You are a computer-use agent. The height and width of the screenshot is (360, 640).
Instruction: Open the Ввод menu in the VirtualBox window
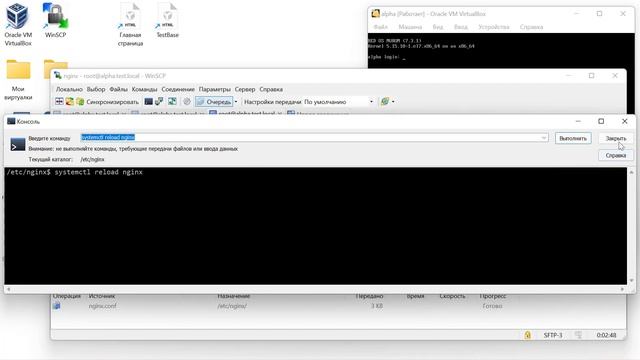pyautogui.click(x=460, y=27)
